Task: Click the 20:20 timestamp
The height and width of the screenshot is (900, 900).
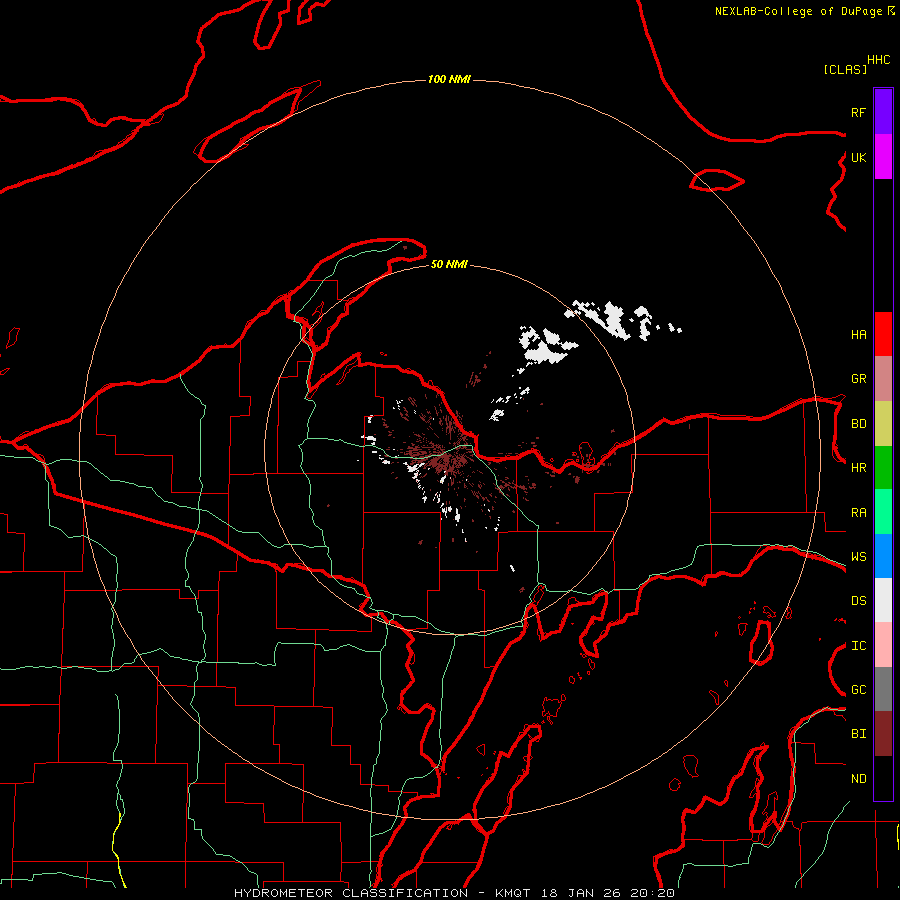Action: point(652,893)
